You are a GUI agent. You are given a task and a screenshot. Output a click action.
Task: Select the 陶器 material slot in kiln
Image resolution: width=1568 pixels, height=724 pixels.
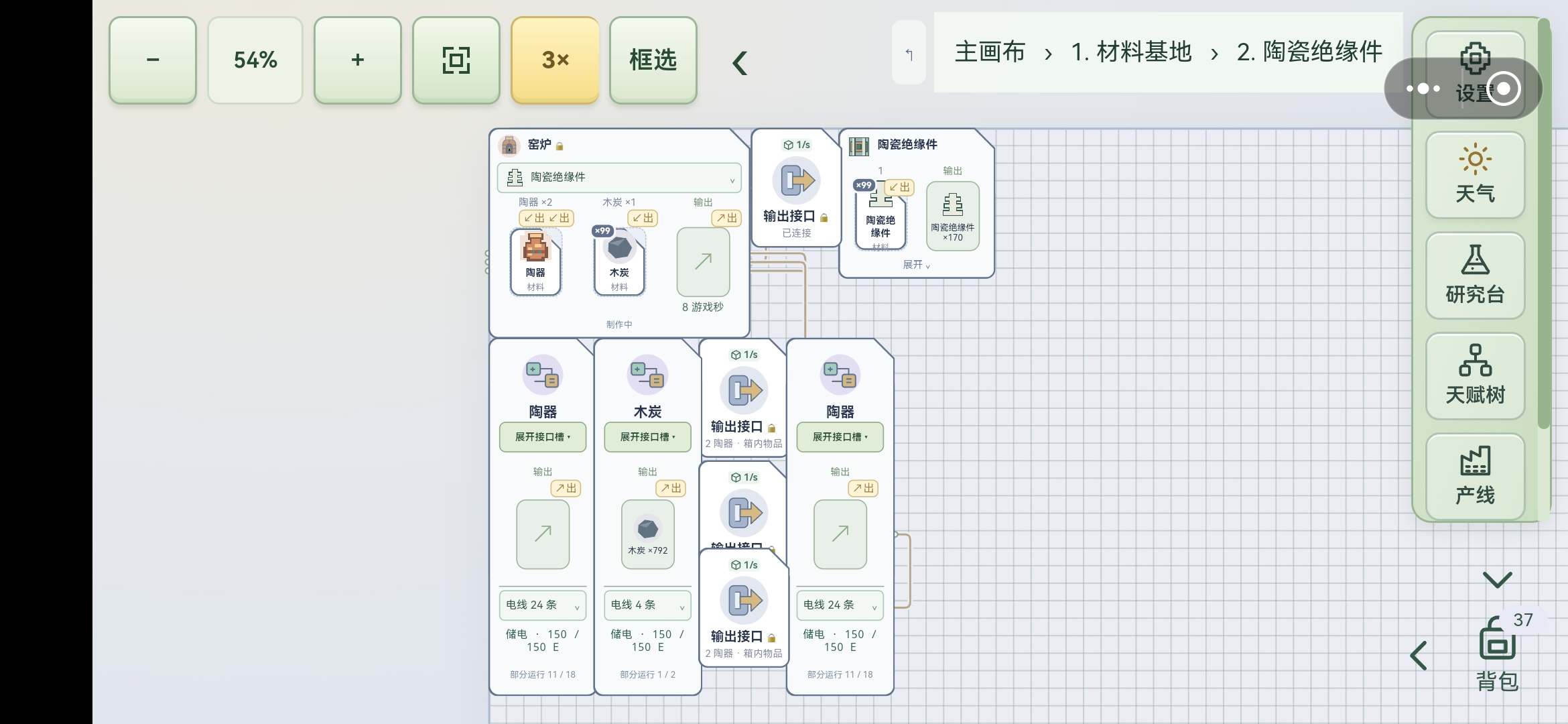[x=535, y=262]
